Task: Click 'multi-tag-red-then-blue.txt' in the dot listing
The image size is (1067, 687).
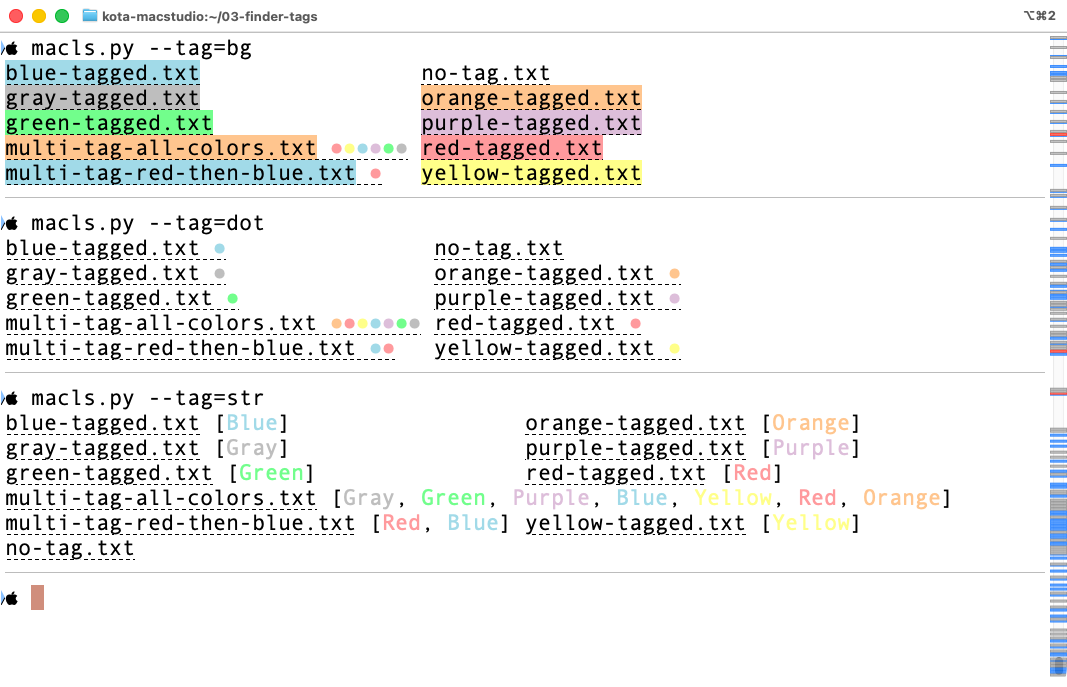Action: [180, 349]
